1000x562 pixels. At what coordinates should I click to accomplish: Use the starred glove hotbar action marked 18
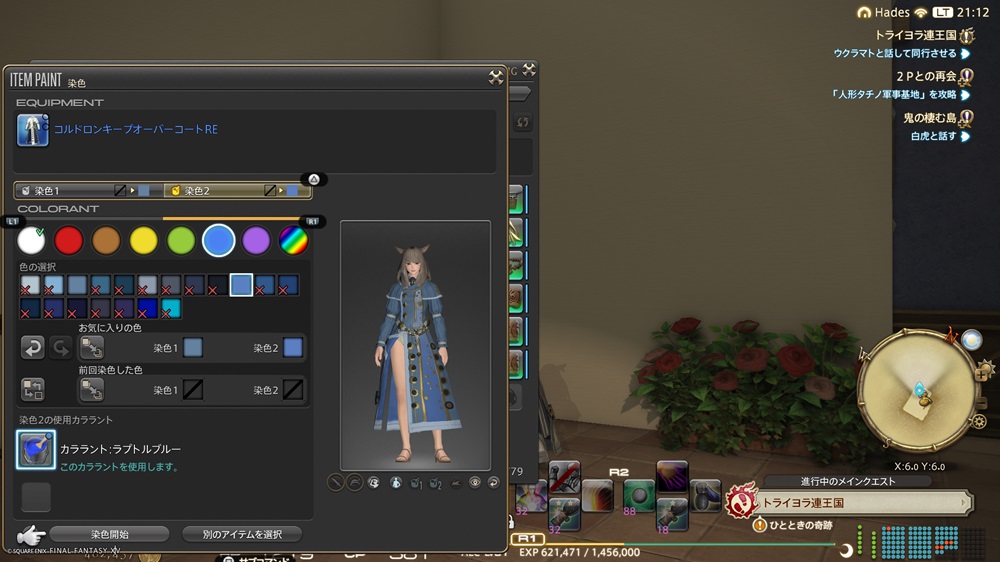pos(672,514)
